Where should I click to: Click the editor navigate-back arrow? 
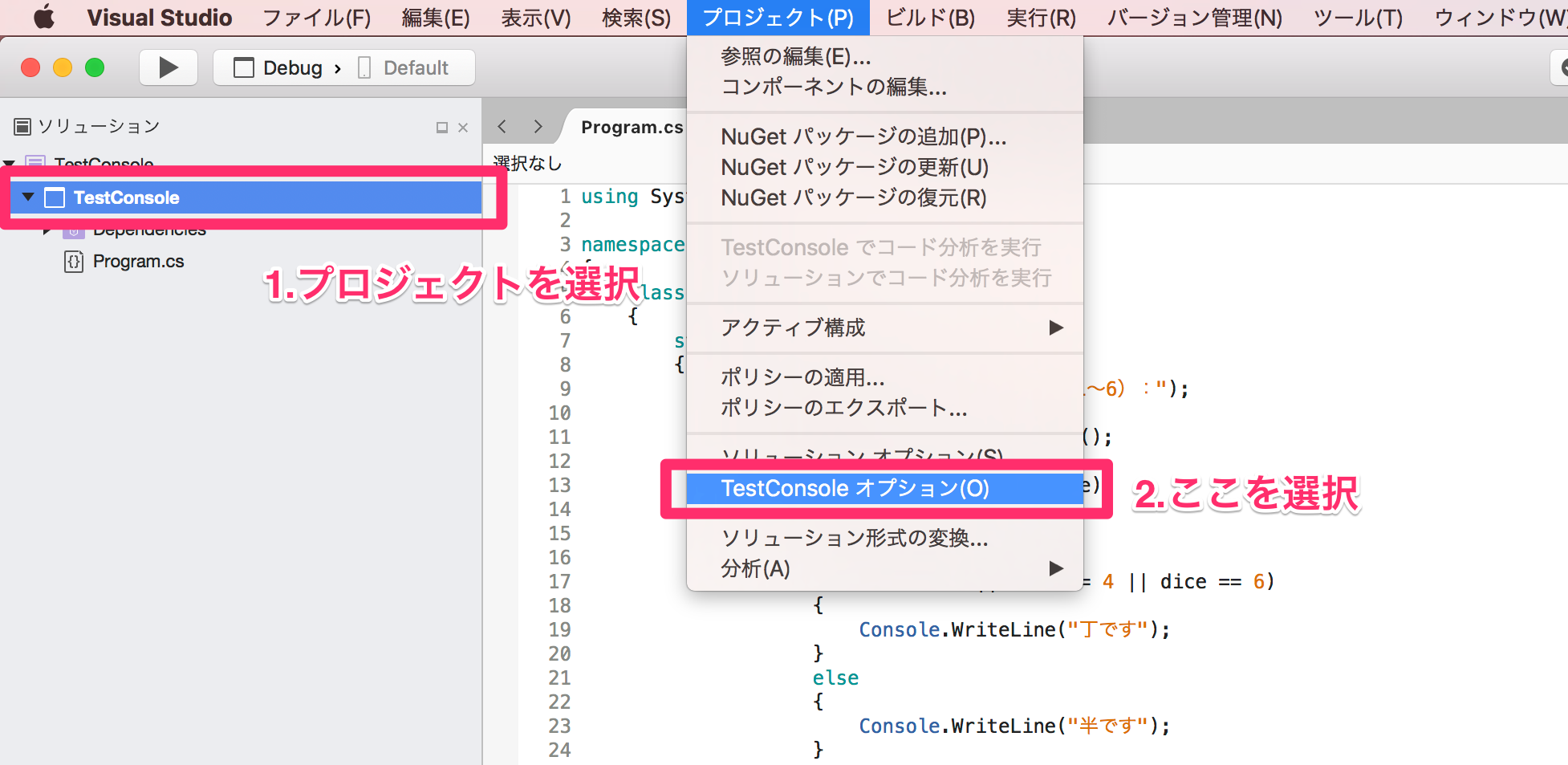click(x=501, y=126)
